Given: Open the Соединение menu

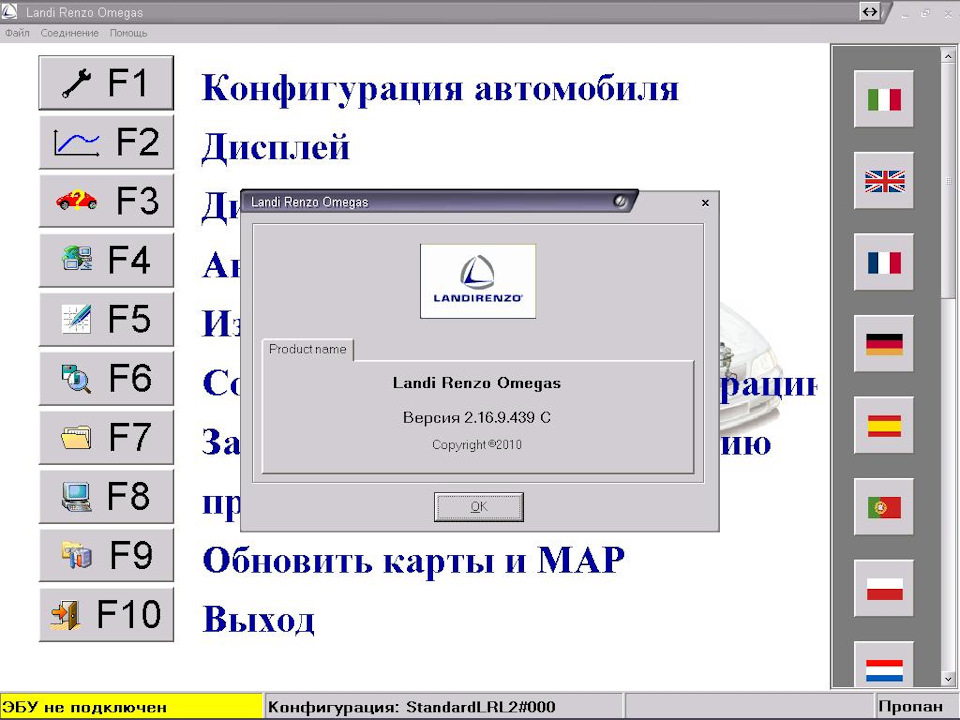Looking at the screenshot, I should pos(69,33).
